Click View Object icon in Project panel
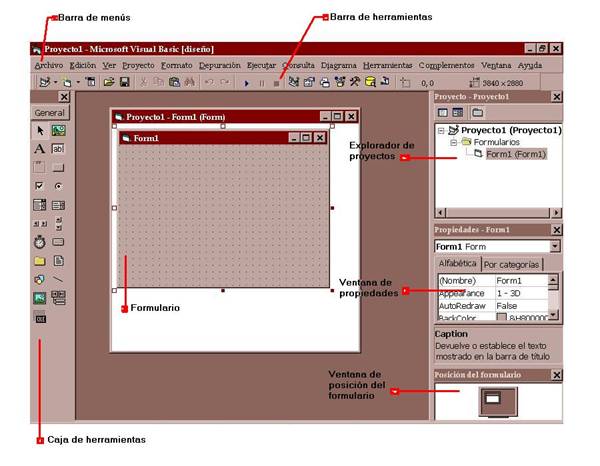 [x=458, y=112]
